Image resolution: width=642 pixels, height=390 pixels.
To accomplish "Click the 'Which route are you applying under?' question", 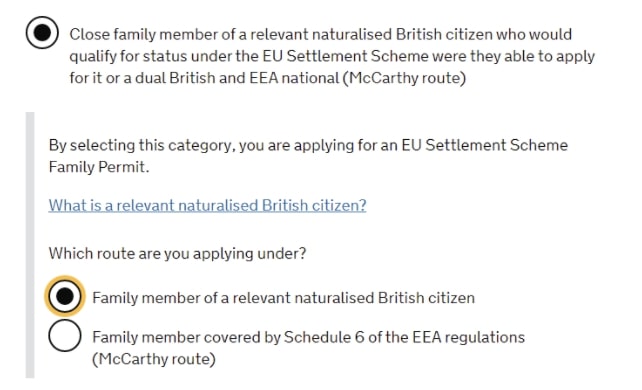I will pos(177,253).
